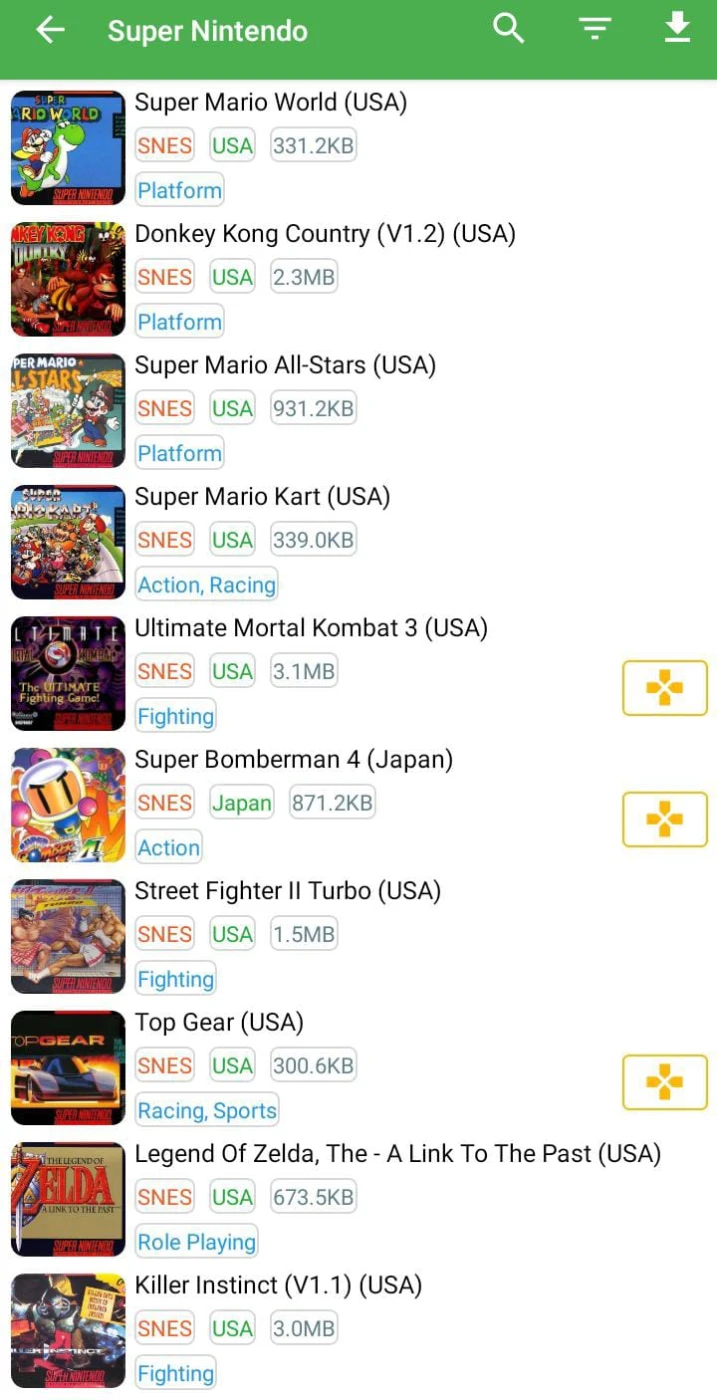Tap the 871.2KB size tag

pyautogui.click(x=331, y=803)
